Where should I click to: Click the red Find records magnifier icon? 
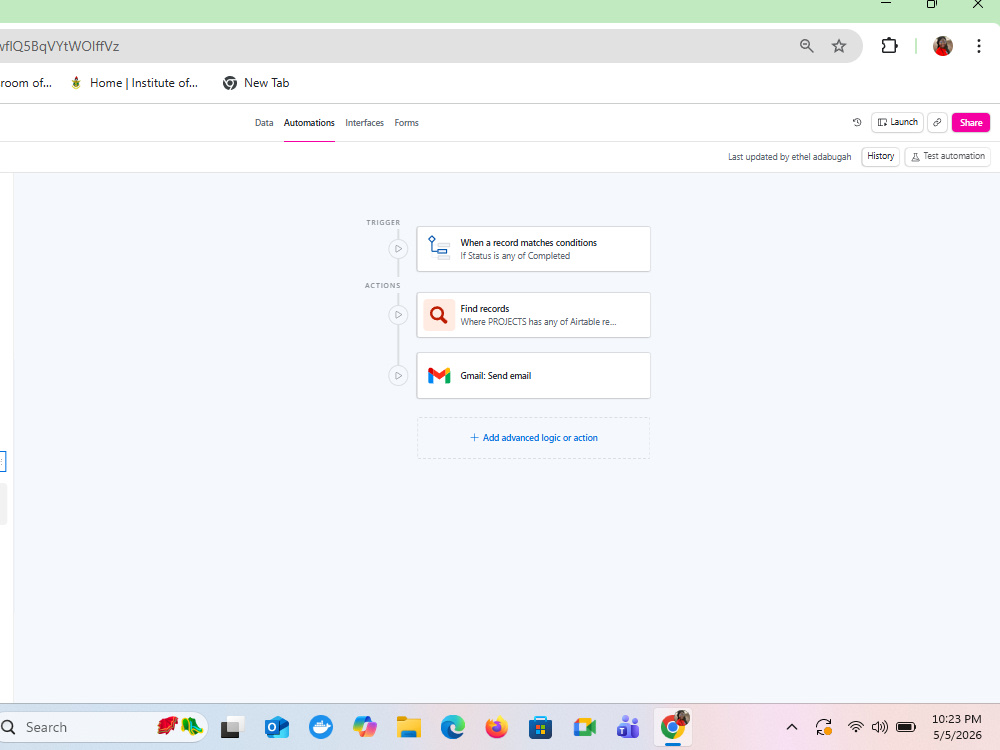(x=439, y=314)
